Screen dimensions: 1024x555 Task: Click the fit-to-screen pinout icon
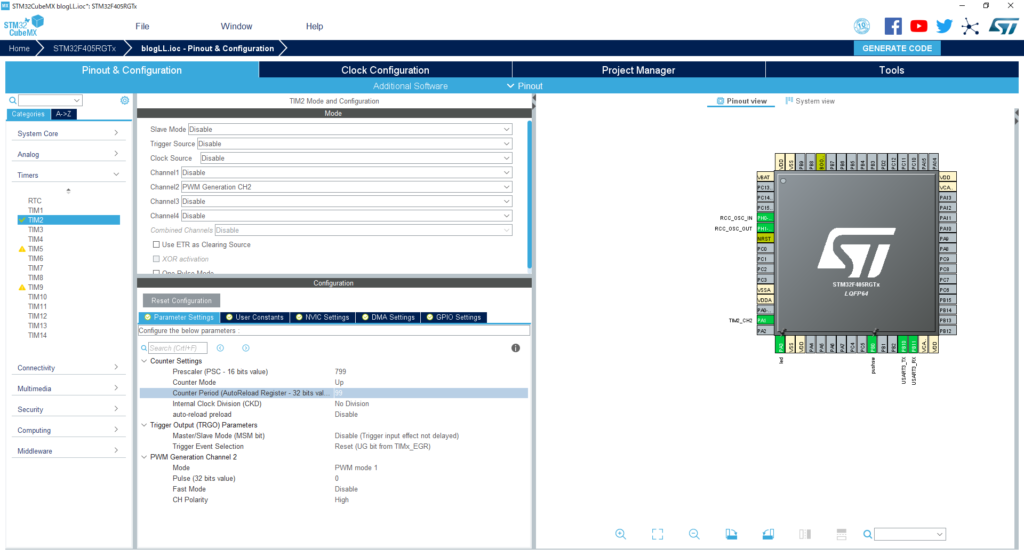657,534
